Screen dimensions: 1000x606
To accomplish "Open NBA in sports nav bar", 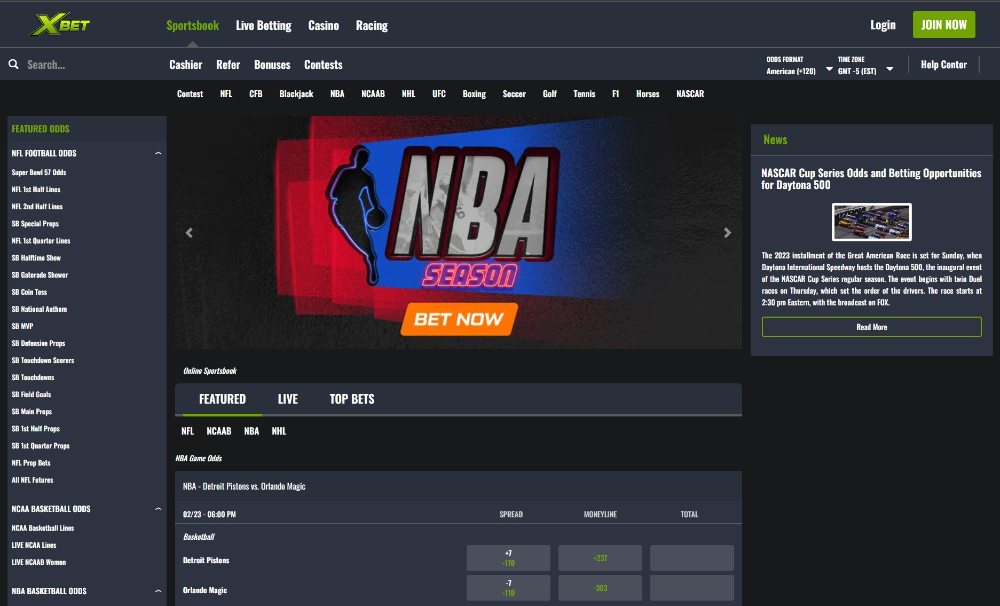I will coord(337,94).
